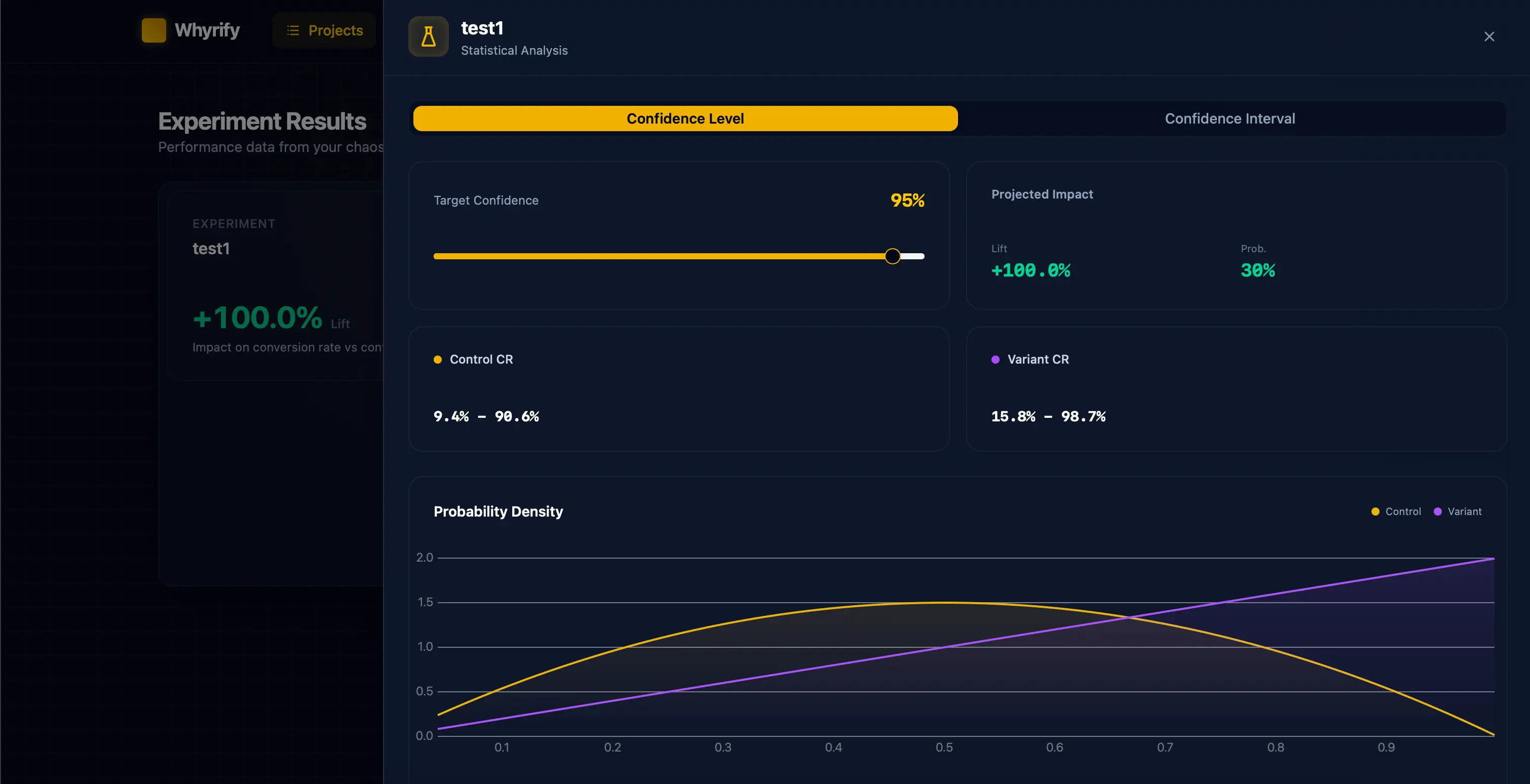Select the flask icon beside test1
The width and height of the screenshot is (1530, 784).
(x=428, y=36)
